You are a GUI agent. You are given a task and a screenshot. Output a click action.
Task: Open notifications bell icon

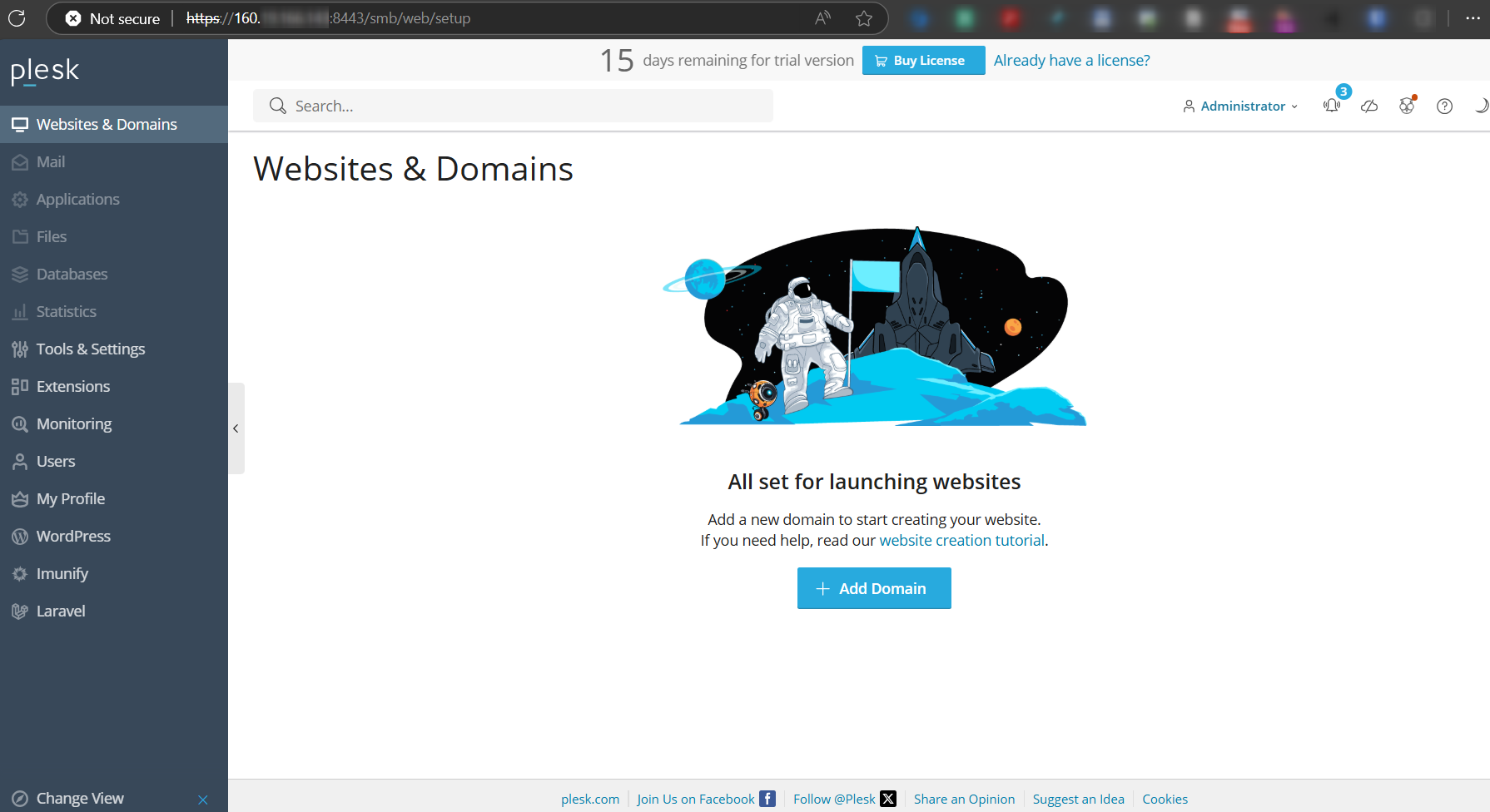[1332, 106]
